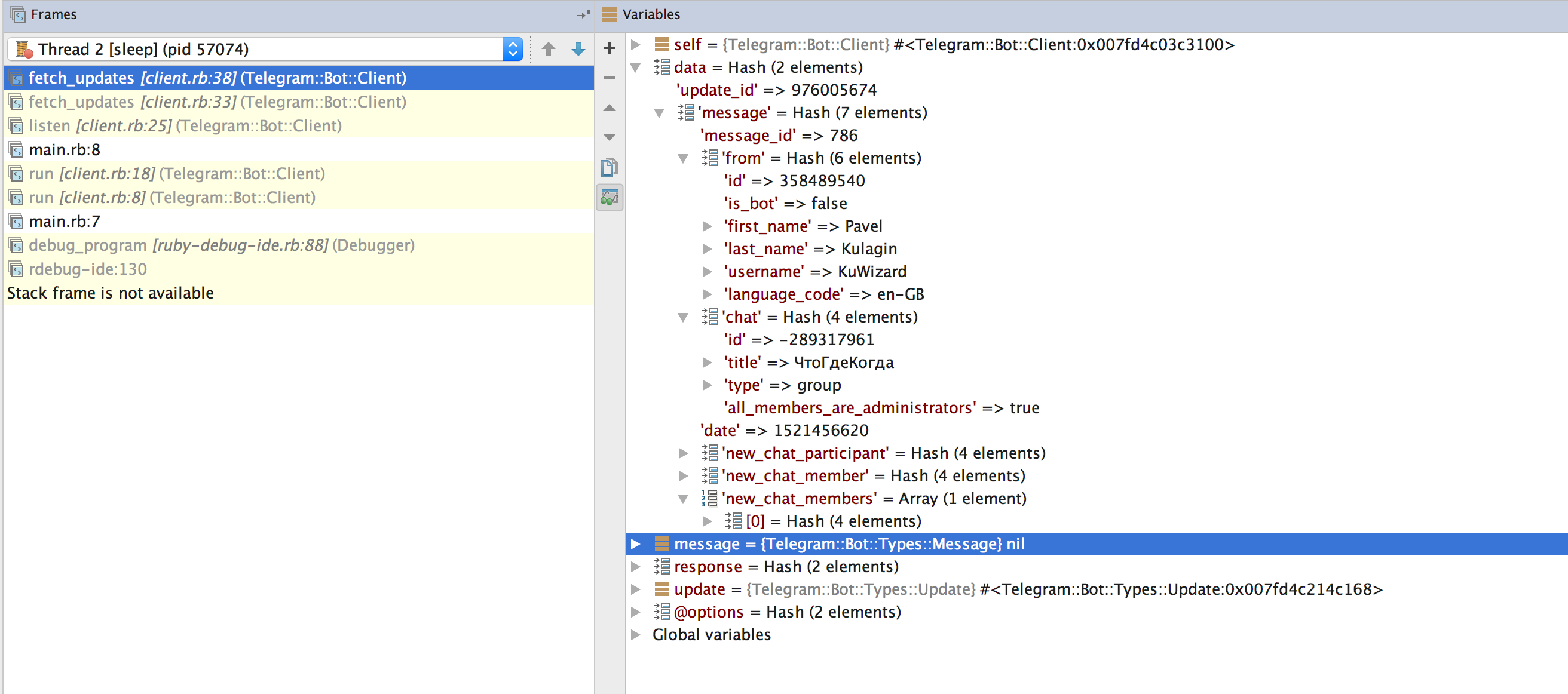Click the arrow-export icon in Frames header
This screenshot has height=694, width=1568.
point(582,14)
